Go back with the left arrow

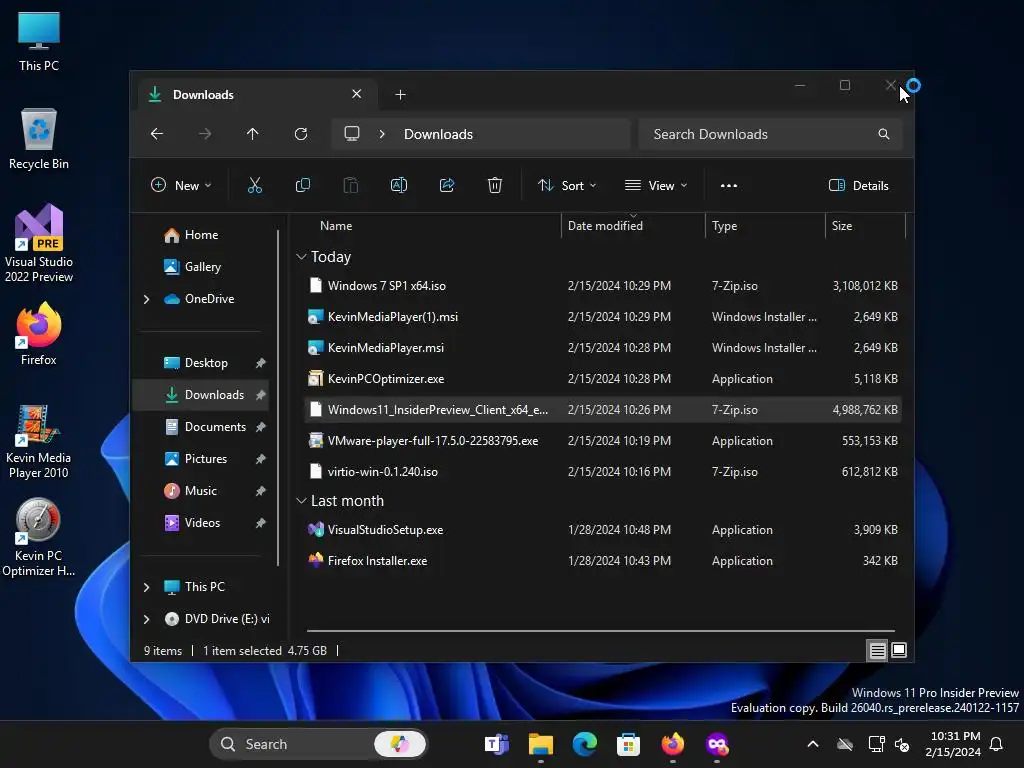coord(157,134)
